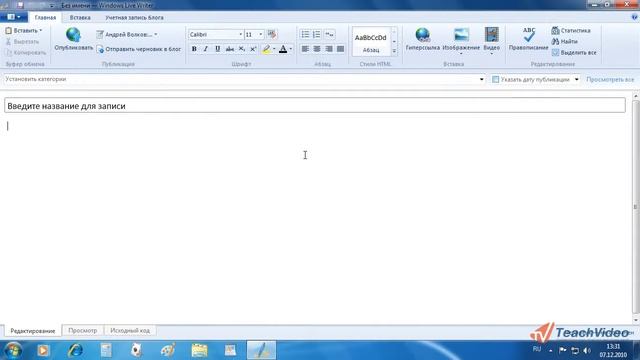640x360 pixels.
Task: Click Найти find button
Action: tap(564, 42)
